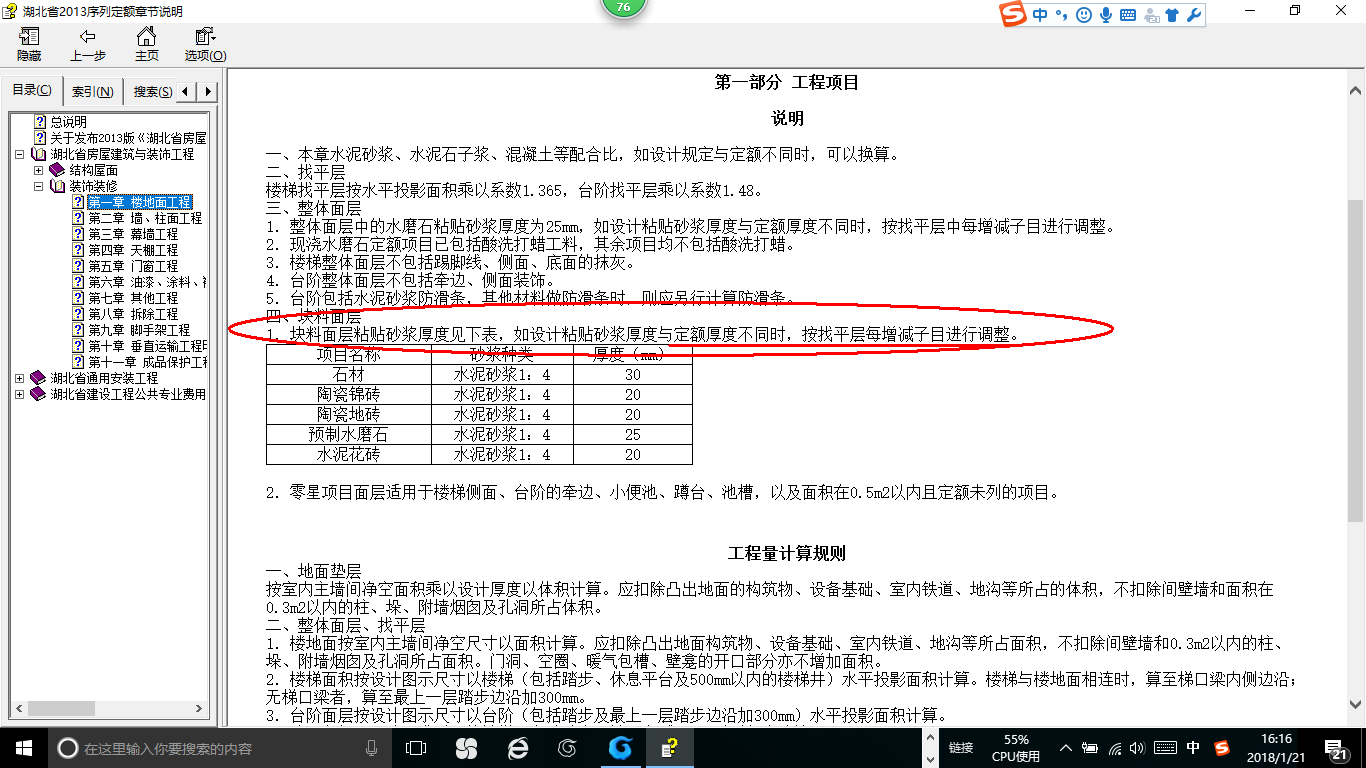
Task: Open the Wi-Fi network tray icon
Action: pyautogui.click(x=1115, y=748)
